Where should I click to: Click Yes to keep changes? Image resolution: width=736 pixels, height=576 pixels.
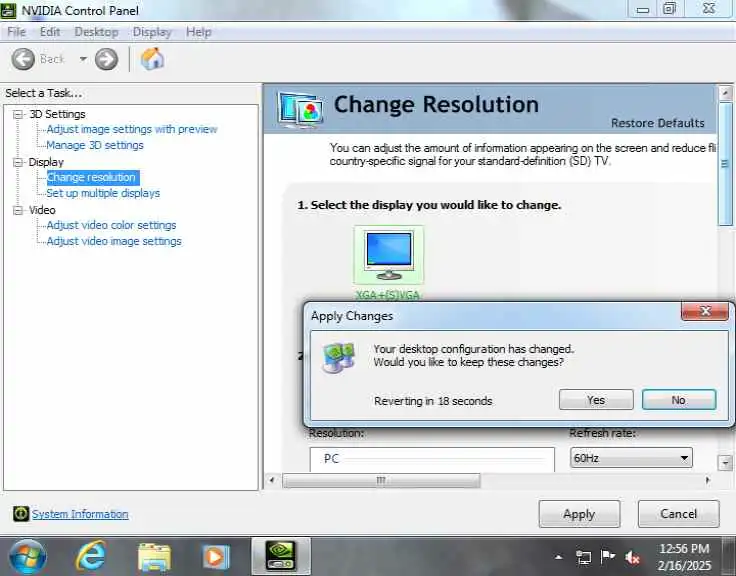(x=596, y=400)
